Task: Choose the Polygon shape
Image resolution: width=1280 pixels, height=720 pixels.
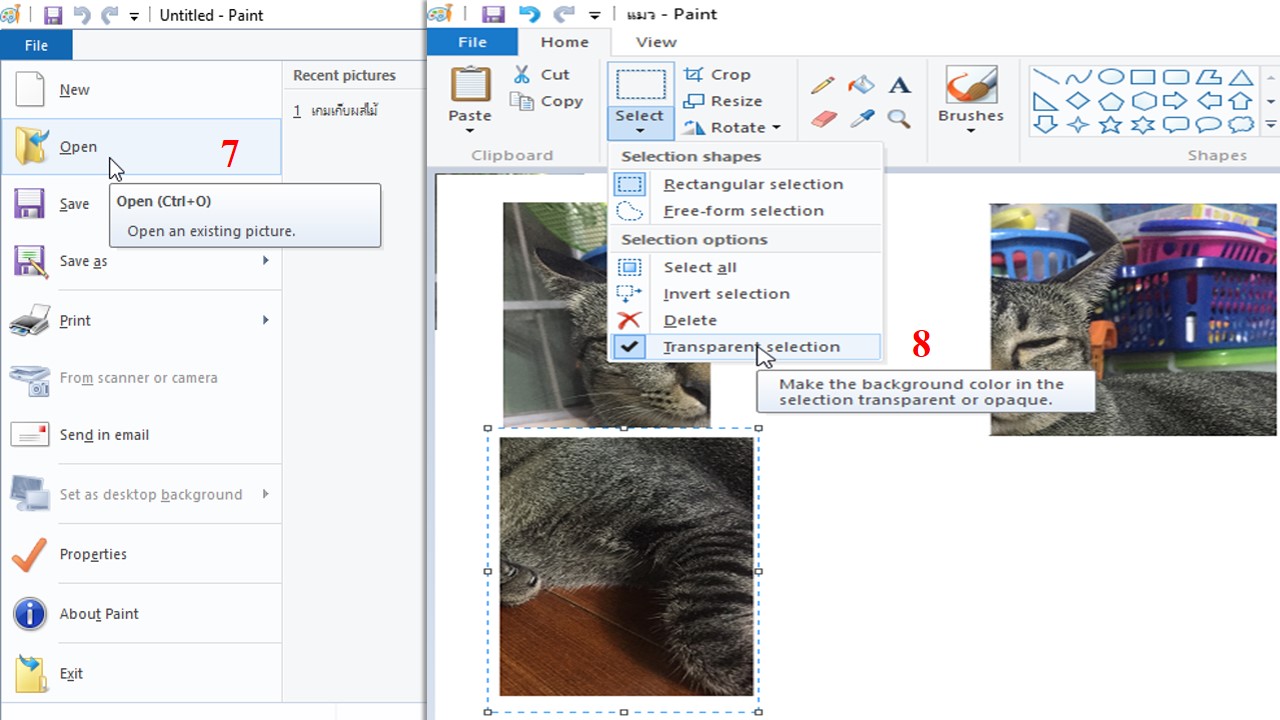Action: (1208, 77)
